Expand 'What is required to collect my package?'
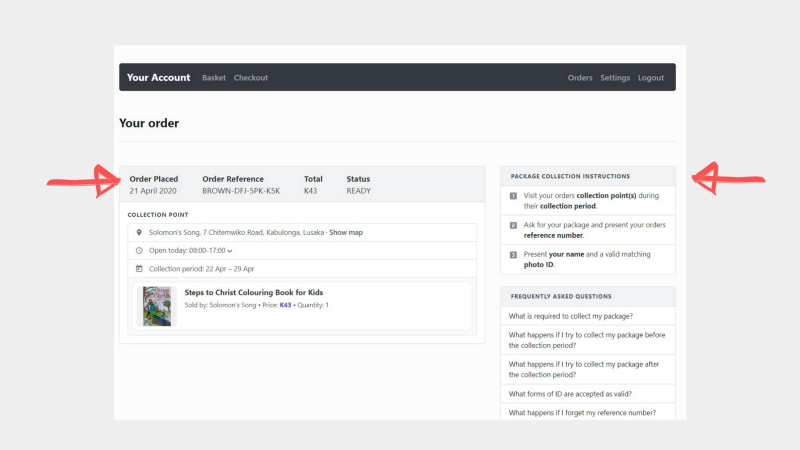This screenshot has width=800, height=450. point(588,316)
